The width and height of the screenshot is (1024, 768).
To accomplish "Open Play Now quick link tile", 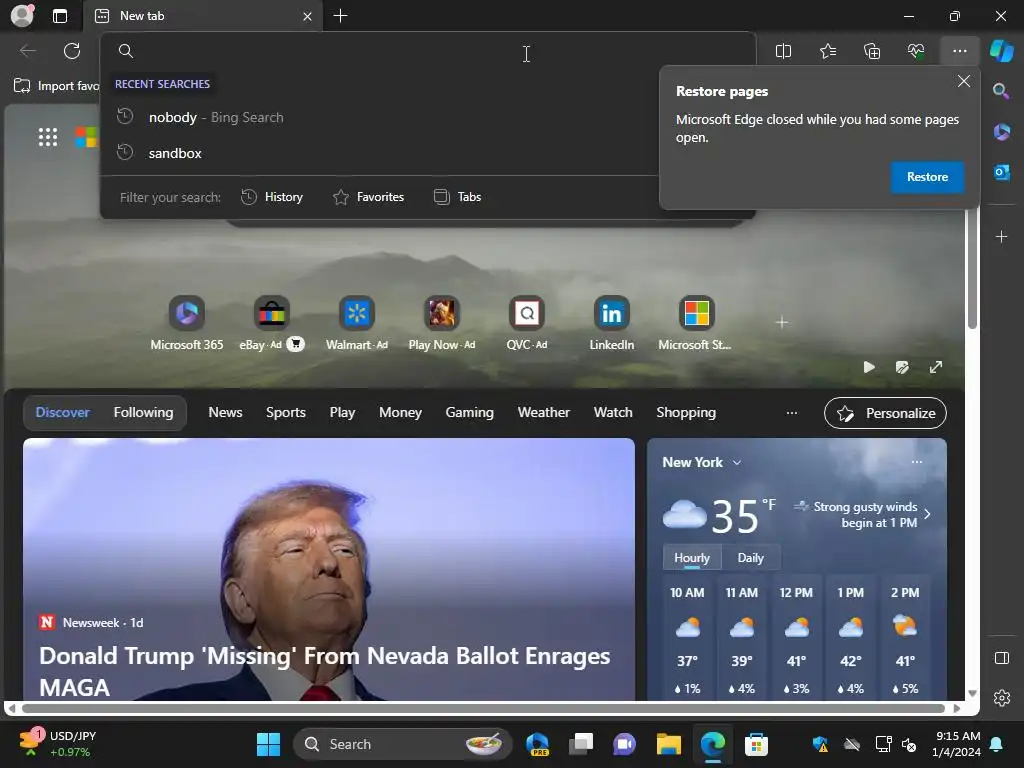I will pyautogui.click(x=441, y=324).
